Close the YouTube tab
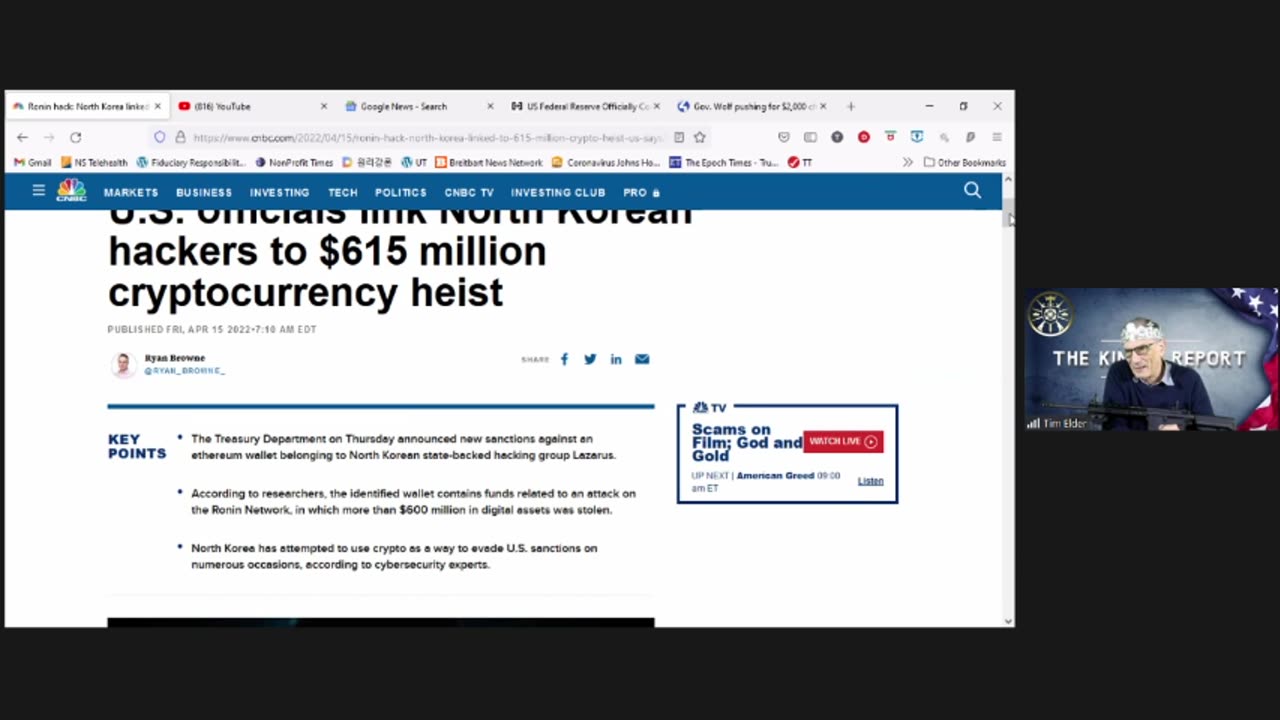Image resolution: width=1280 pixels, height=720 pixels. pos(323,106)
